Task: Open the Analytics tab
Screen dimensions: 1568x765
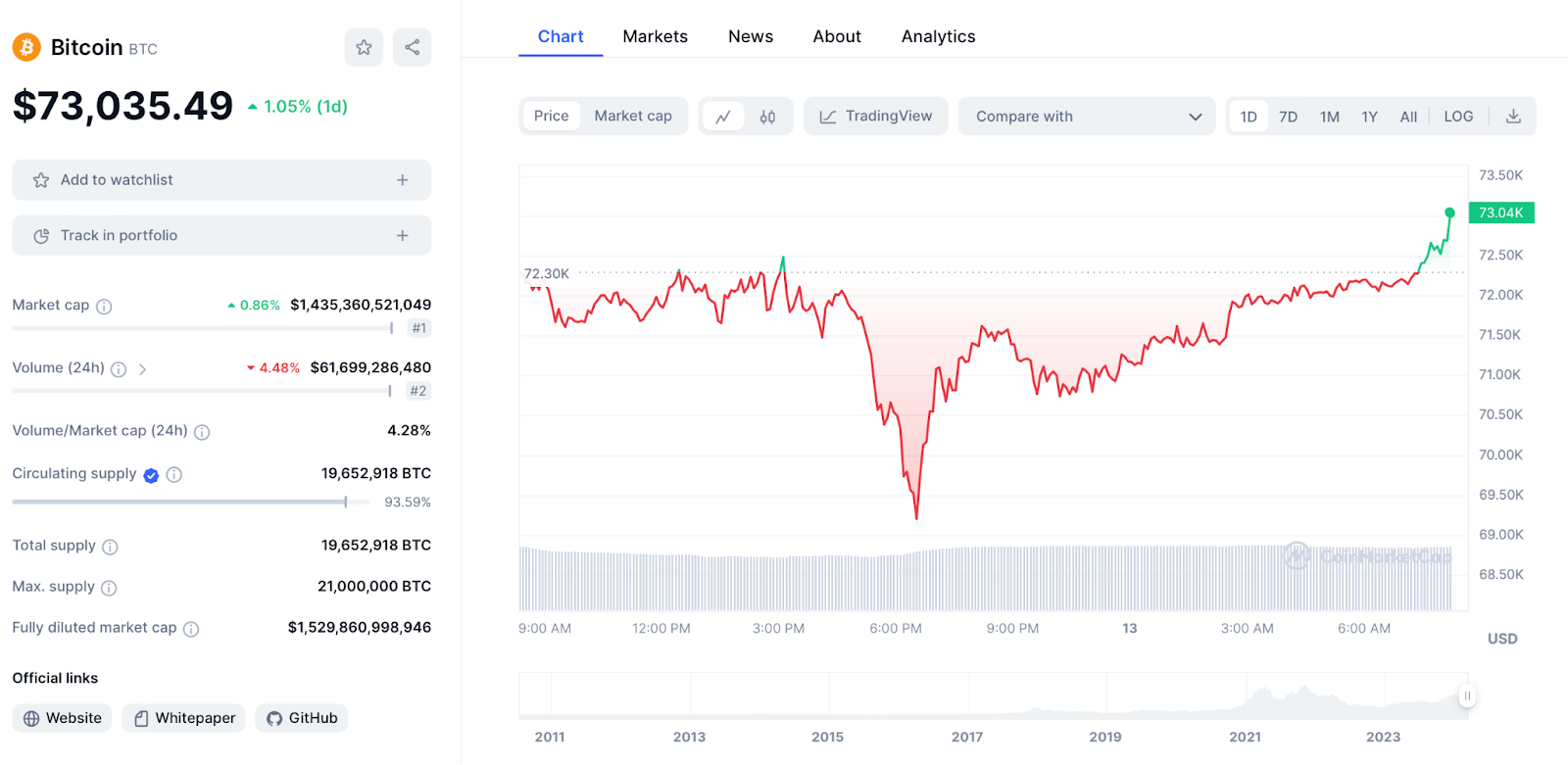Action: 939,36
